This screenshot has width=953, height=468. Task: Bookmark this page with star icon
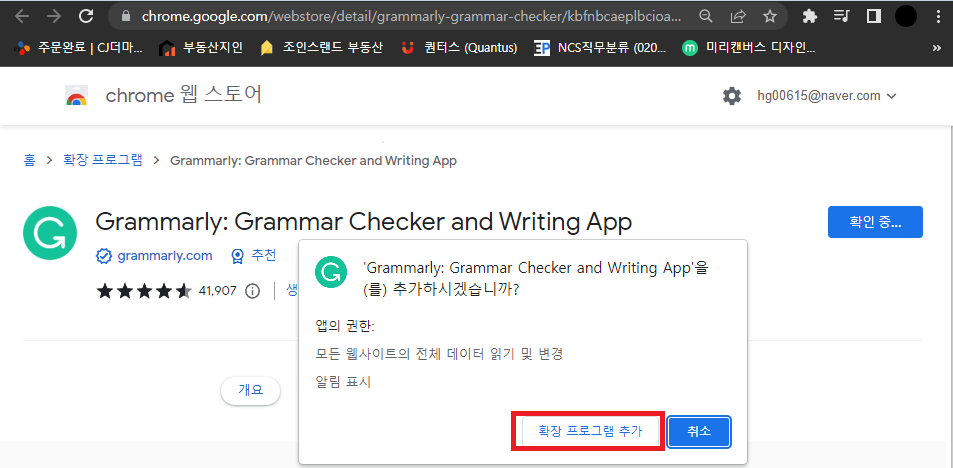pyautogui.click(x=769, y=16)
